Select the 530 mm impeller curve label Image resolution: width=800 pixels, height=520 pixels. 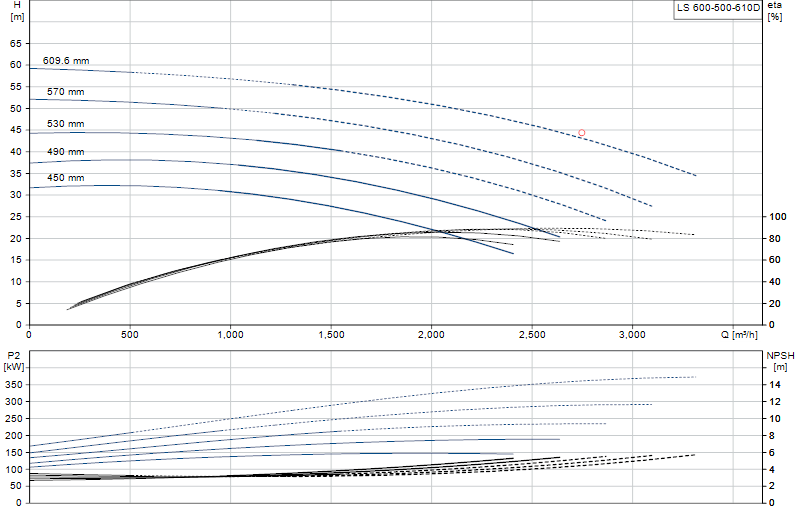click(x=65, y=124)
